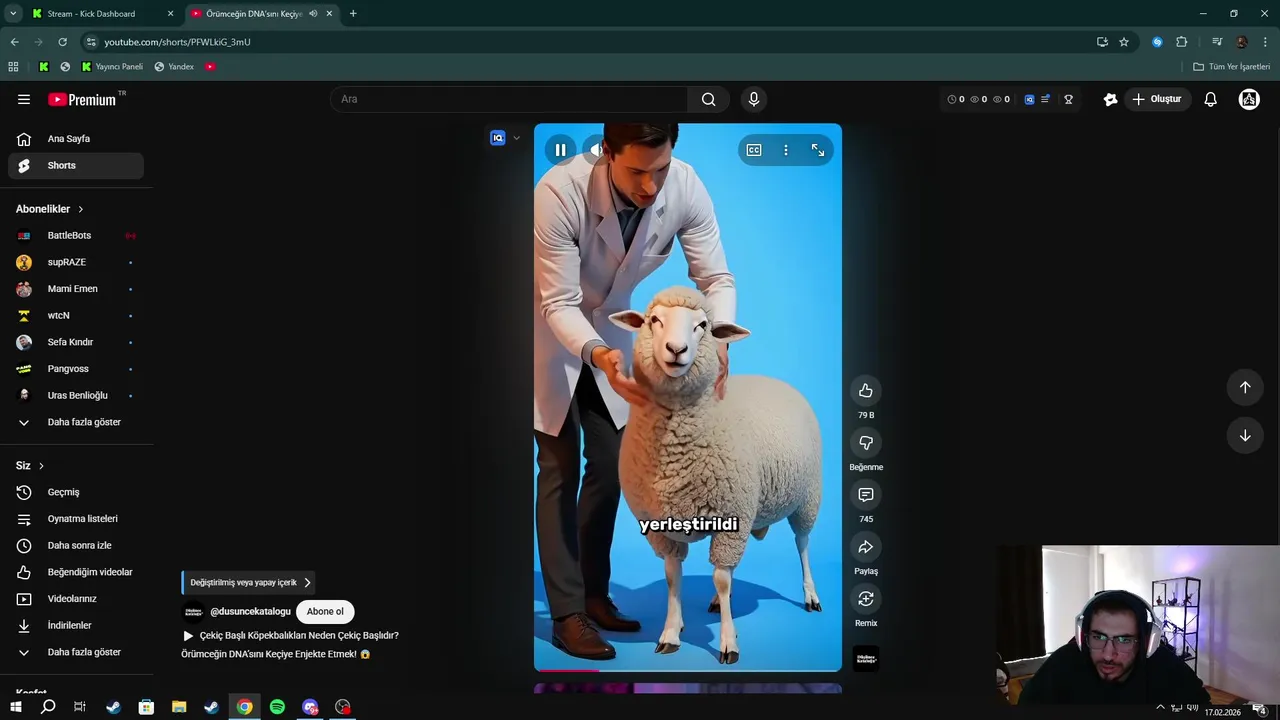Image resolution: width=1280 pixels, height=720 pixels.
Task: Open Discord from the taskbar
Action: point(310,707)
